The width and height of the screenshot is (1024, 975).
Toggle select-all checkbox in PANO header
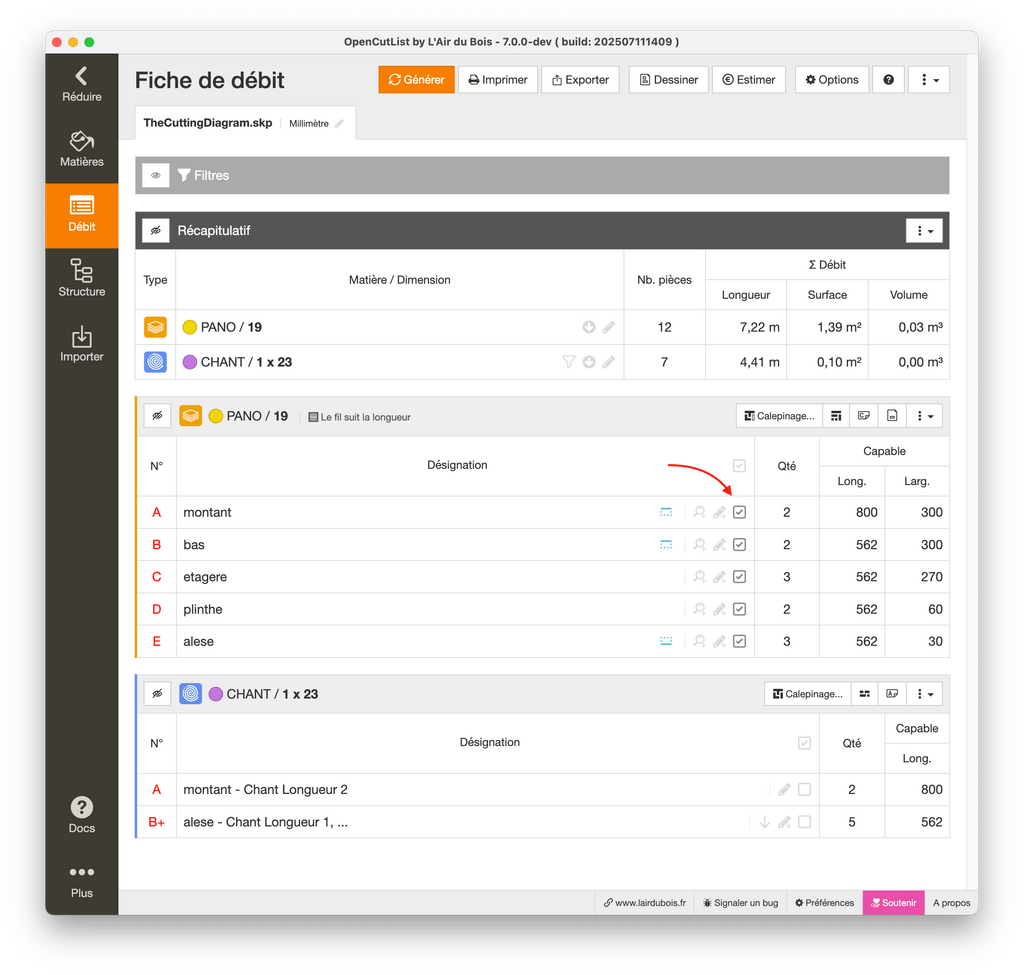[739, 466]
